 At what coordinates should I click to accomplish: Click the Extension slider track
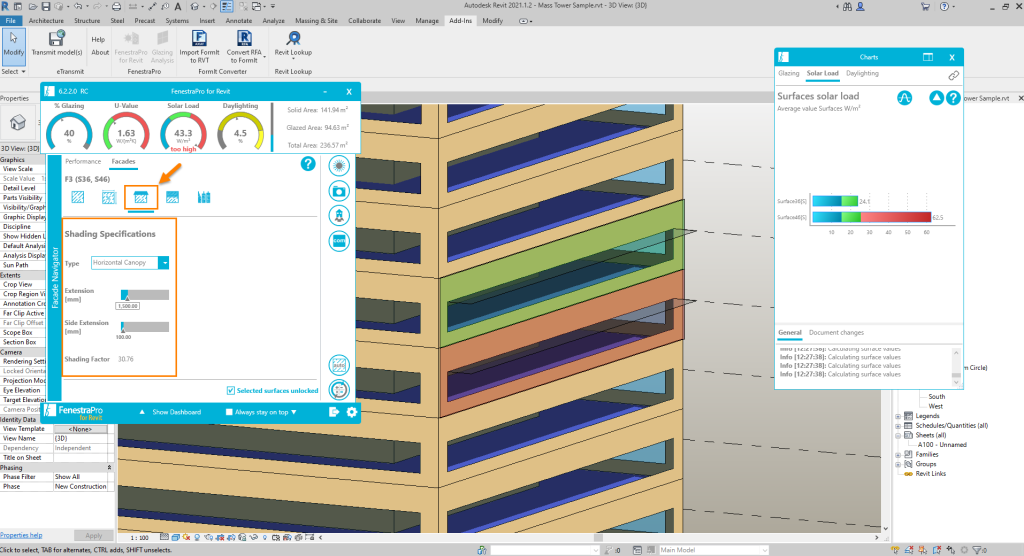(x=145, y=295)
